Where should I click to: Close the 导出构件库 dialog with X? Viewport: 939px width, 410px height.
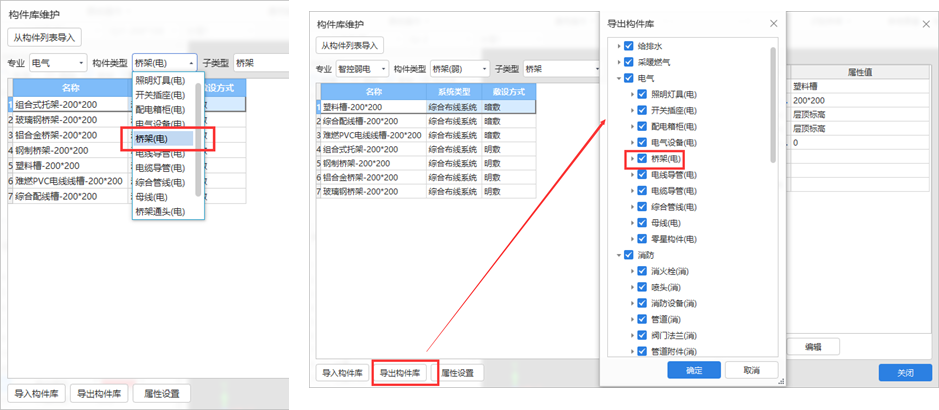[772, 23]
